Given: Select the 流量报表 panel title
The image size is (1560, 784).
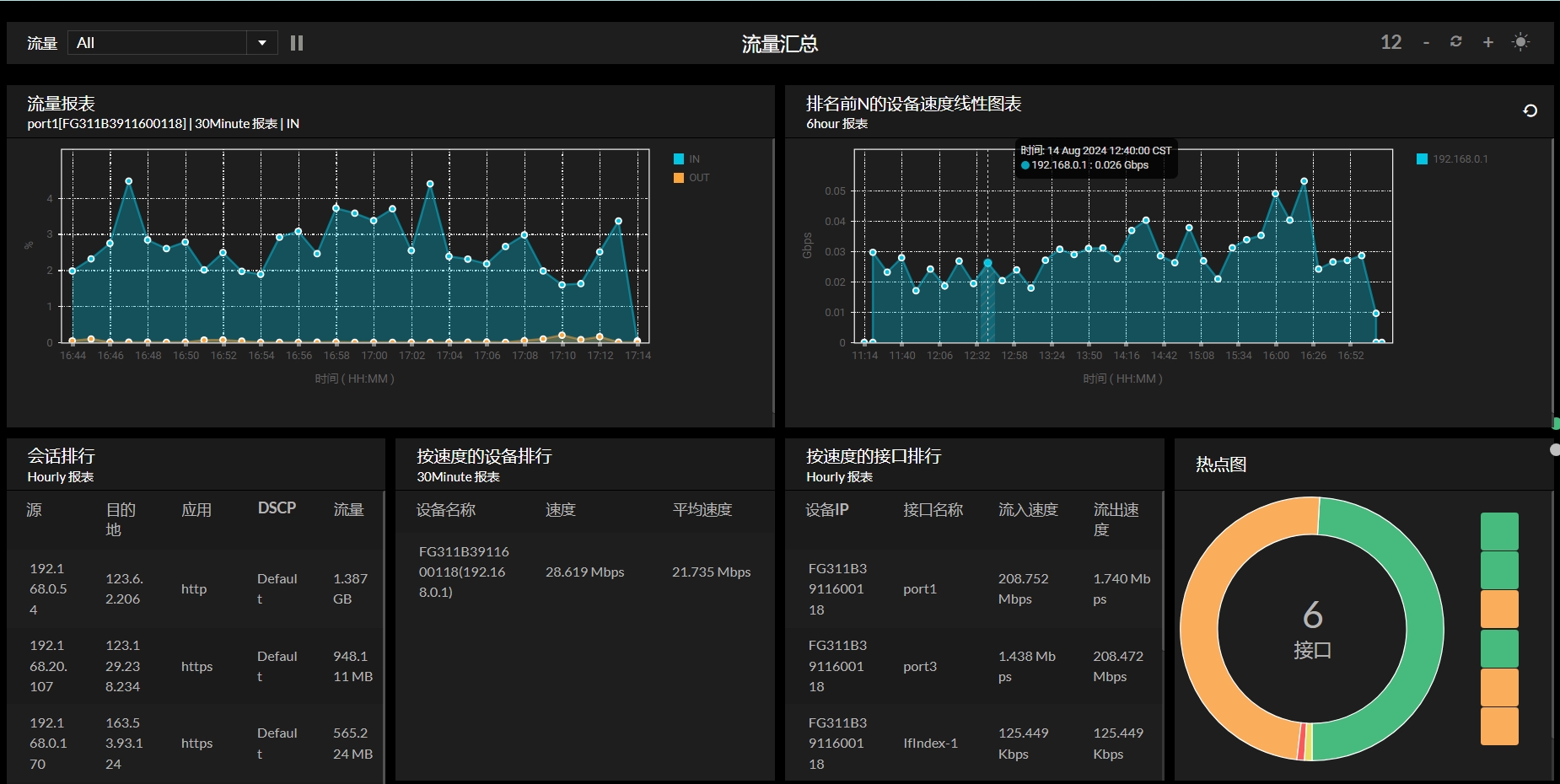Looking at the screenshot, I should tap(61, 104).
